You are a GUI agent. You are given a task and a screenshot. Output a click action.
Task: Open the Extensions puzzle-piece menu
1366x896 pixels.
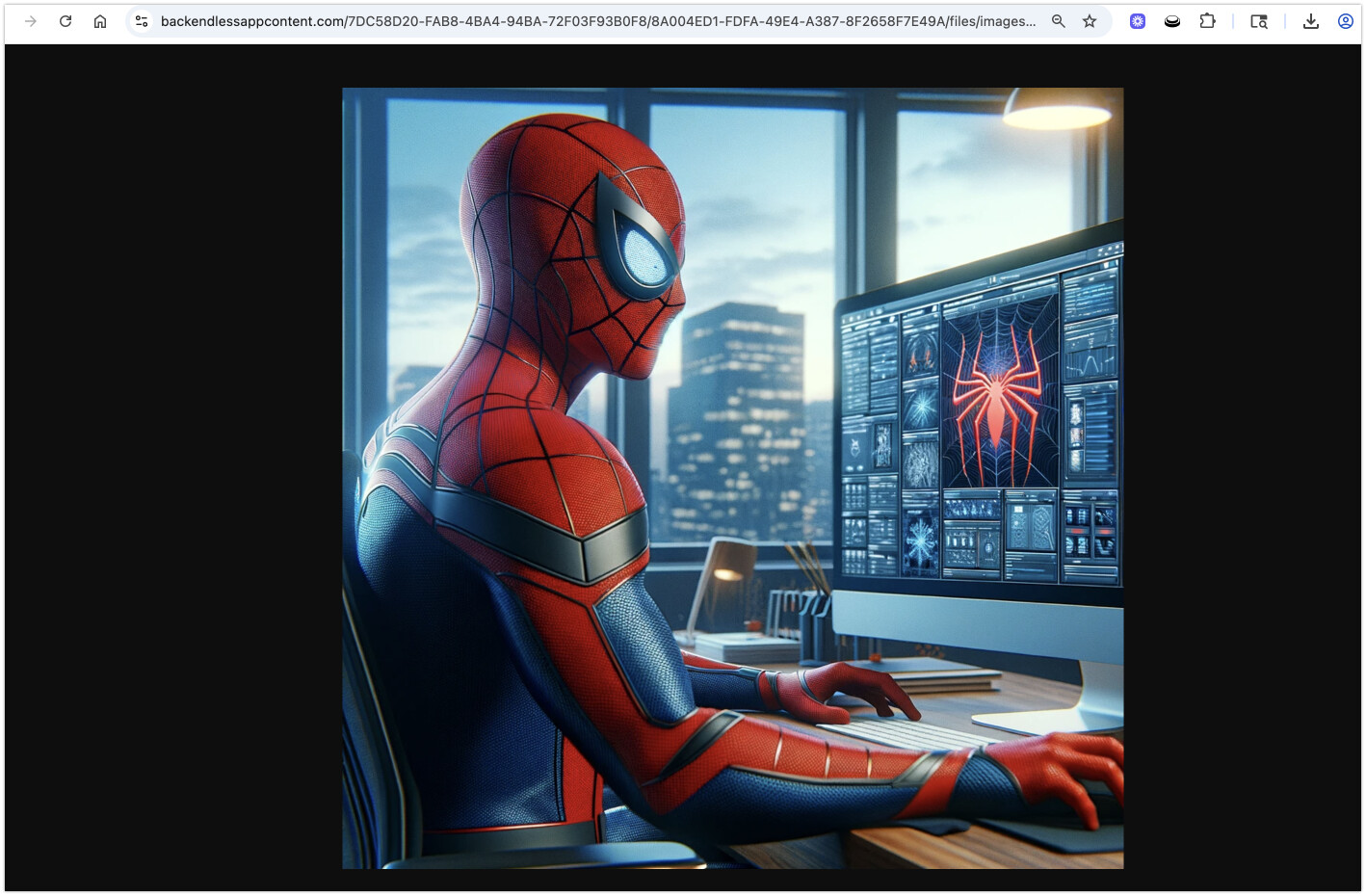[1207, 21]
